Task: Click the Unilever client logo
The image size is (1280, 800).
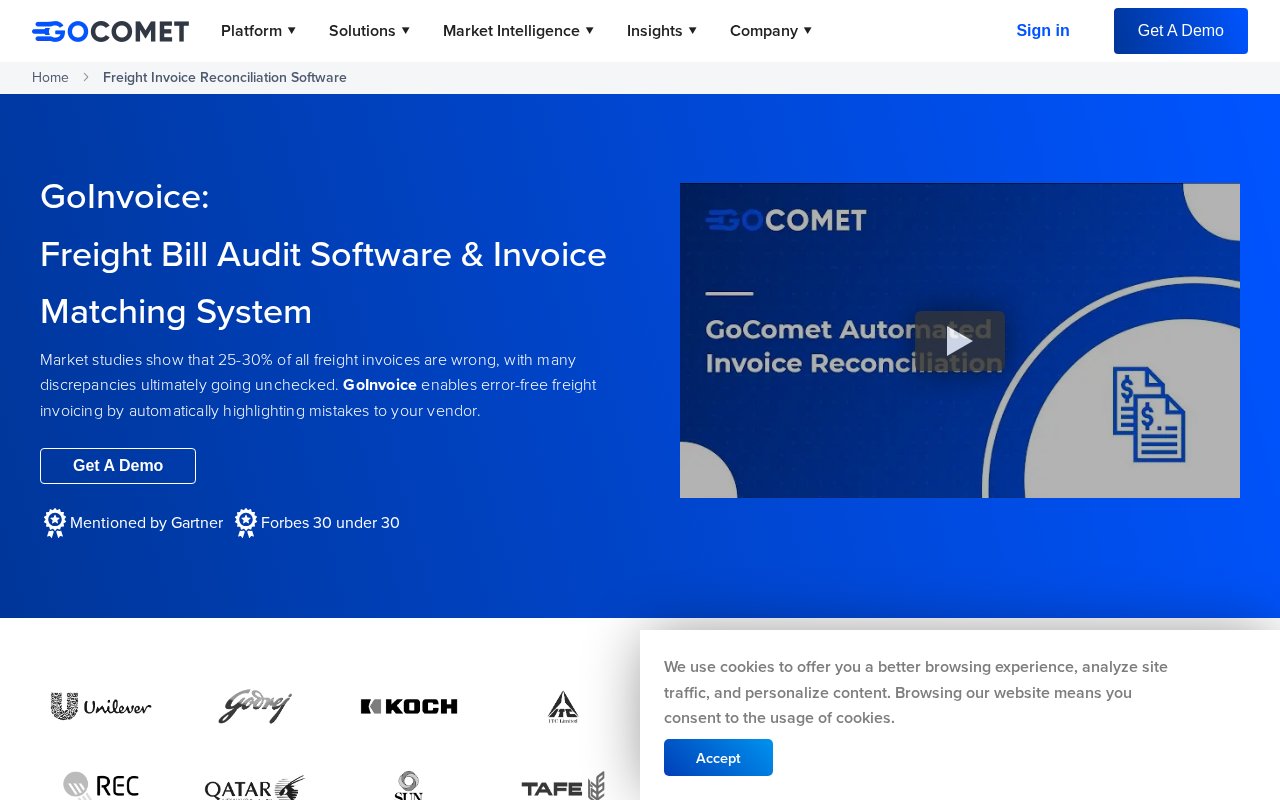Action: tap(101, 706)
